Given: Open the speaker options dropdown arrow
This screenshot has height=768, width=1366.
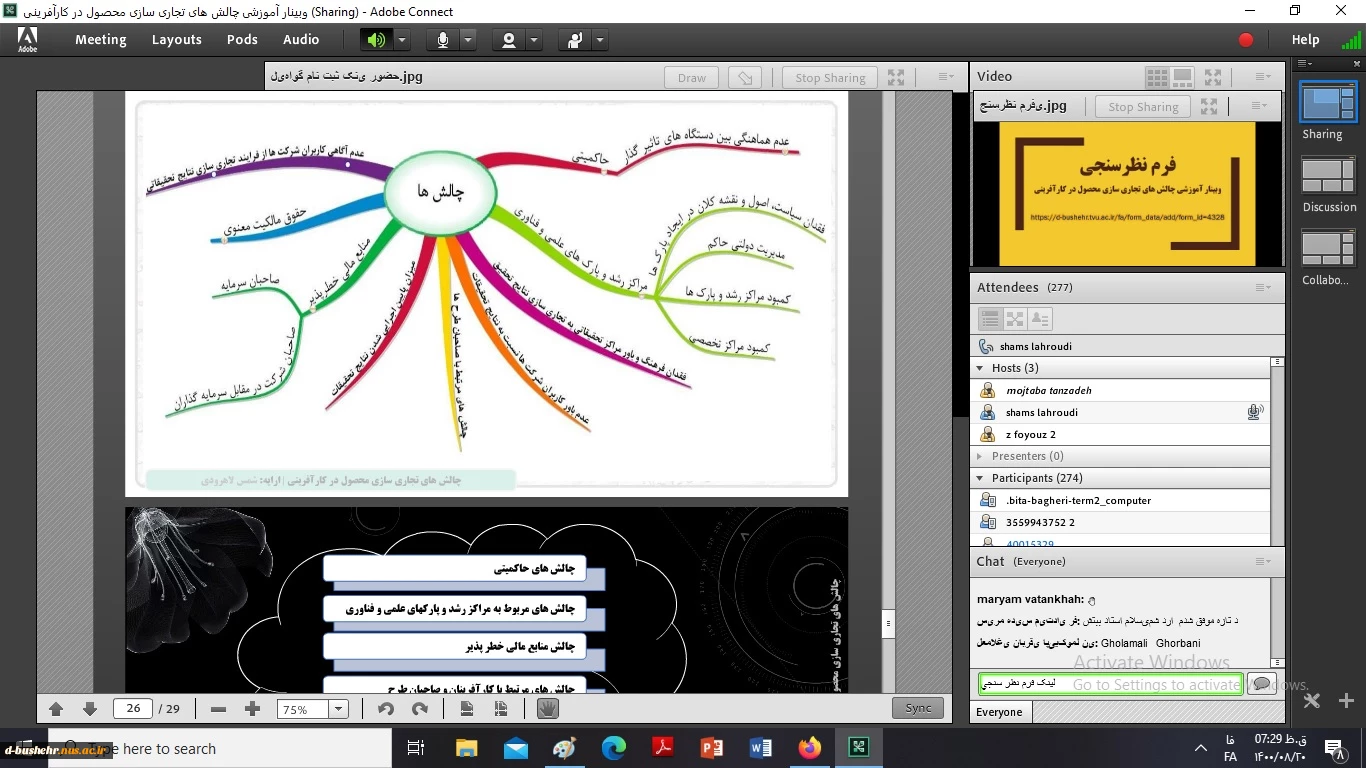Looking at the screenshot, I should click(x=402, y=40).
